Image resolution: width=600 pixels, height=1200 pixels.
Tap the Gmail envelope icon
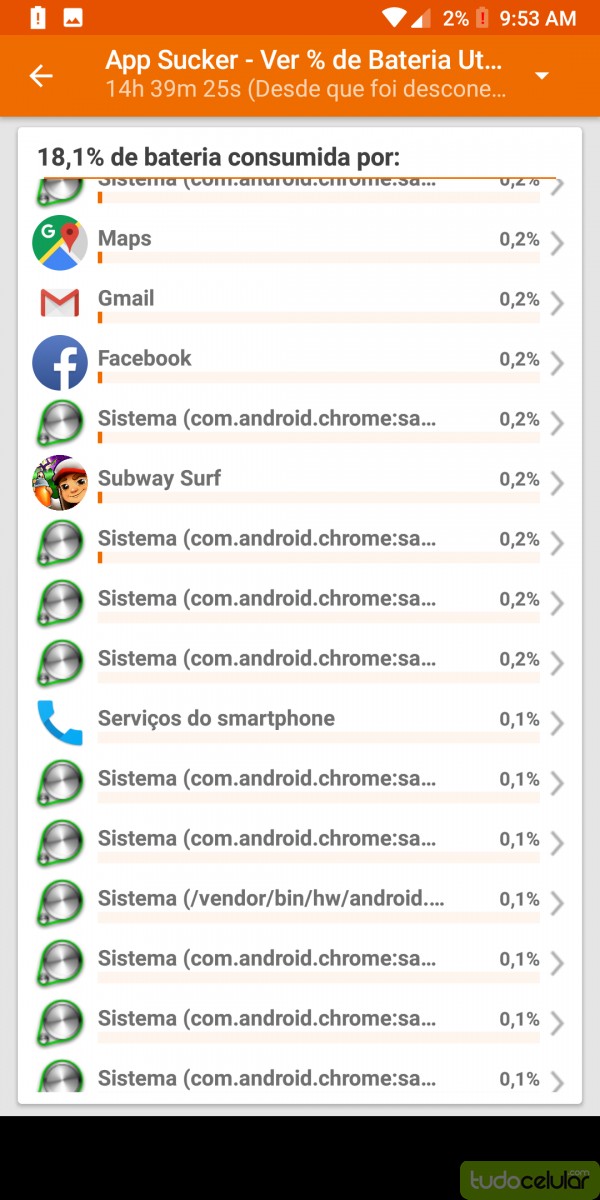60,302
